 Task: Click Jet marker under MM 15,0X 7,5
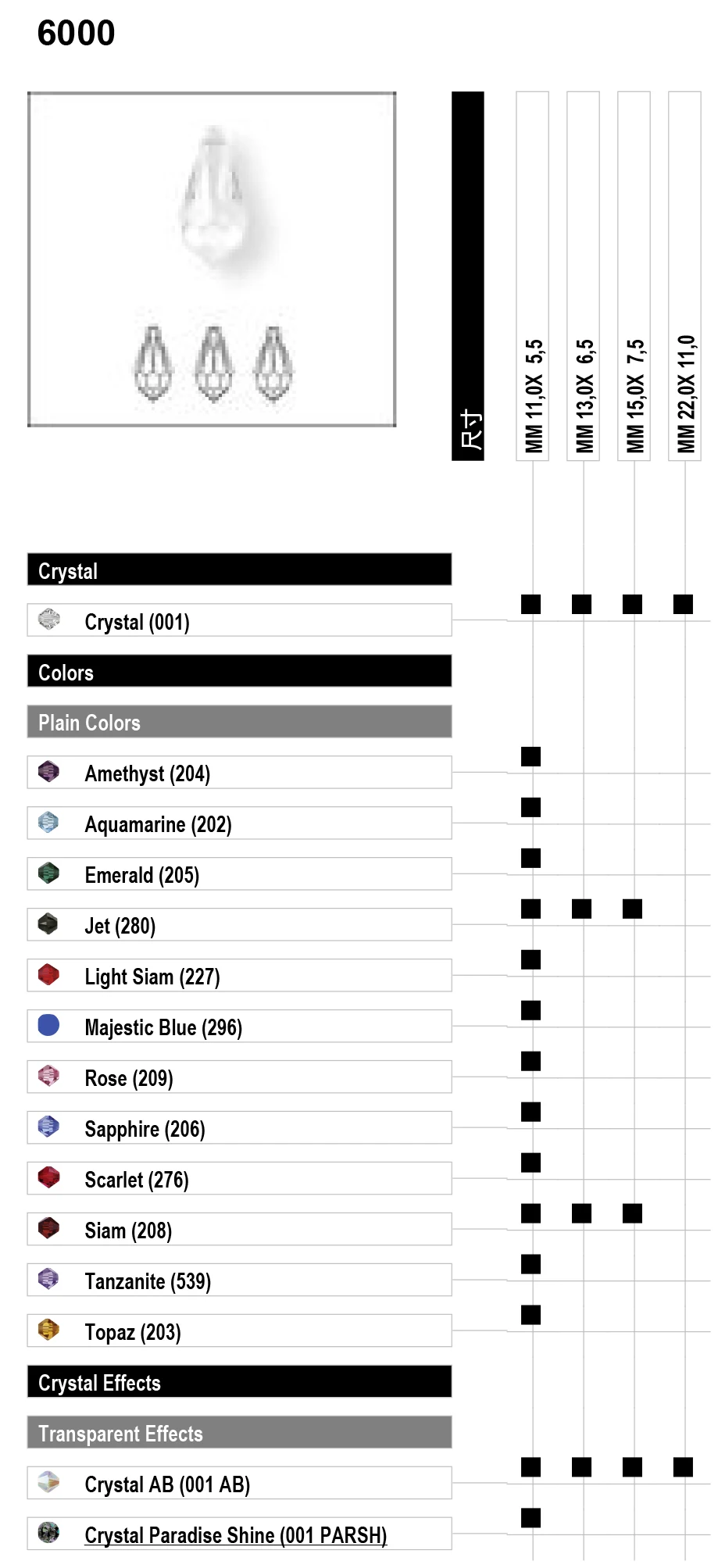[632, 909]
